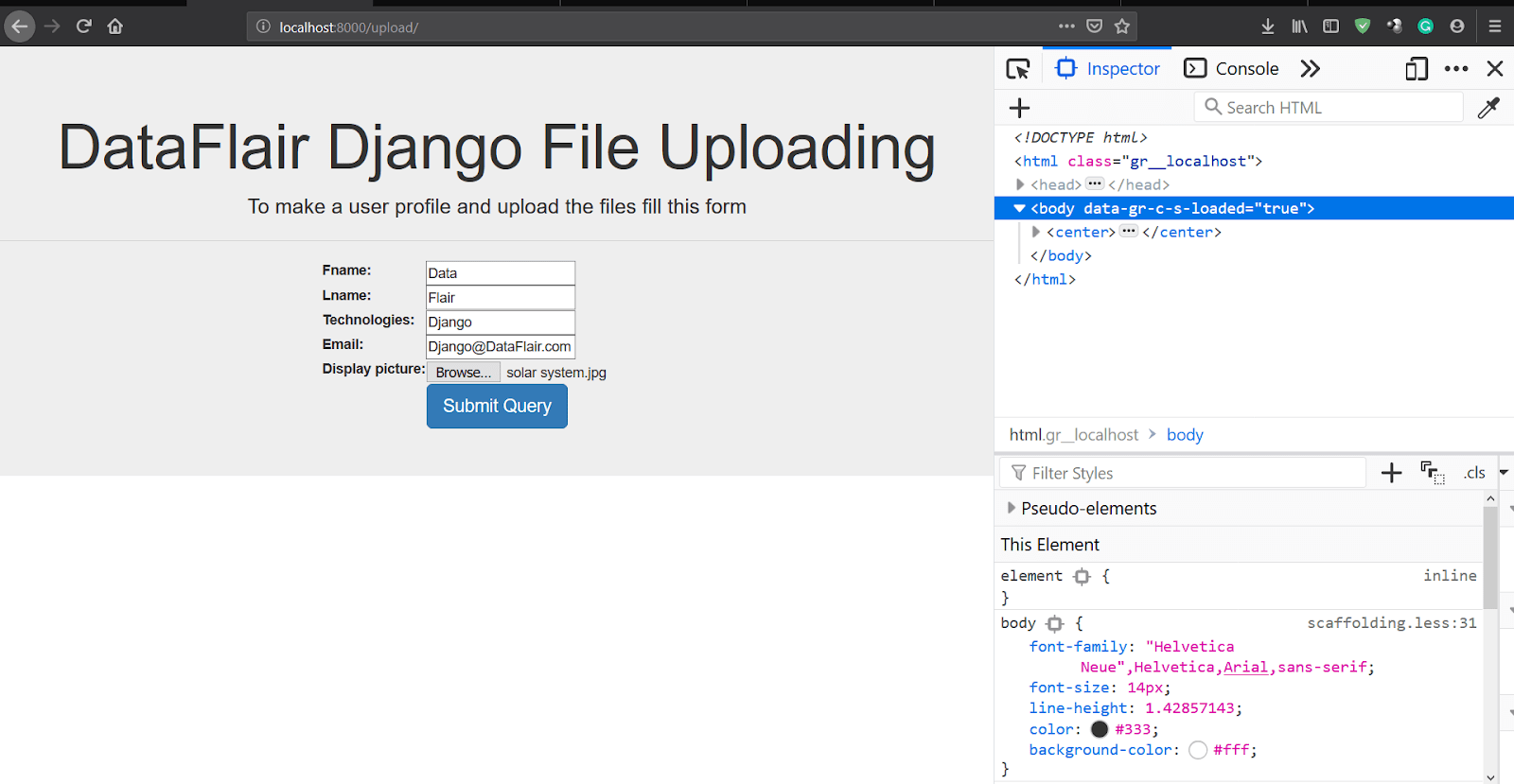Click the Fname input field
The height and width of the screenshot is (784, 1514).
pyautogui.click(x=501, y=273)
